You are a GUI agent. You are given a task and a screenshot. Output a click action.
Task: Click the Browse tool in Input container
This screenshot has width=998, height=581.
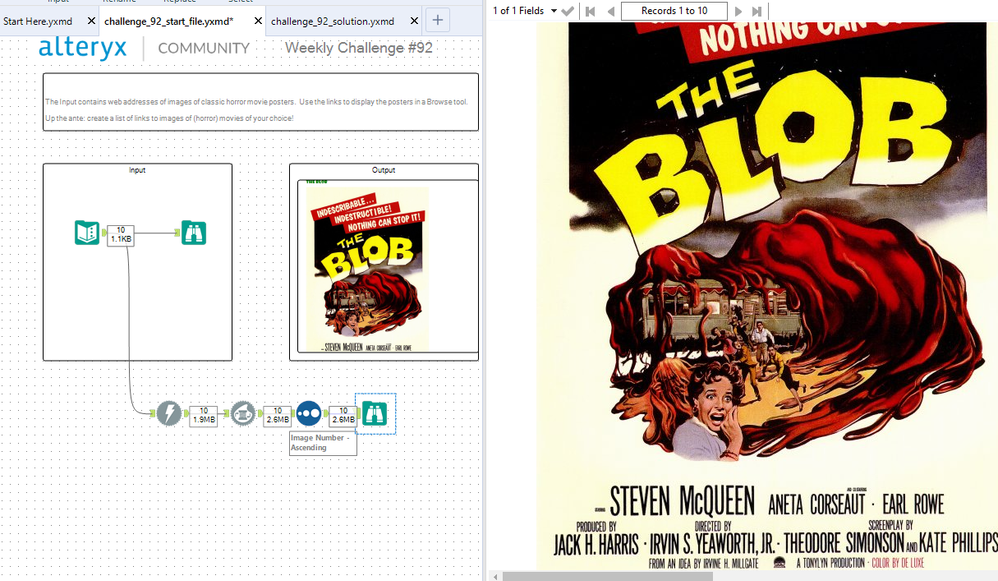tap(193, 233)
